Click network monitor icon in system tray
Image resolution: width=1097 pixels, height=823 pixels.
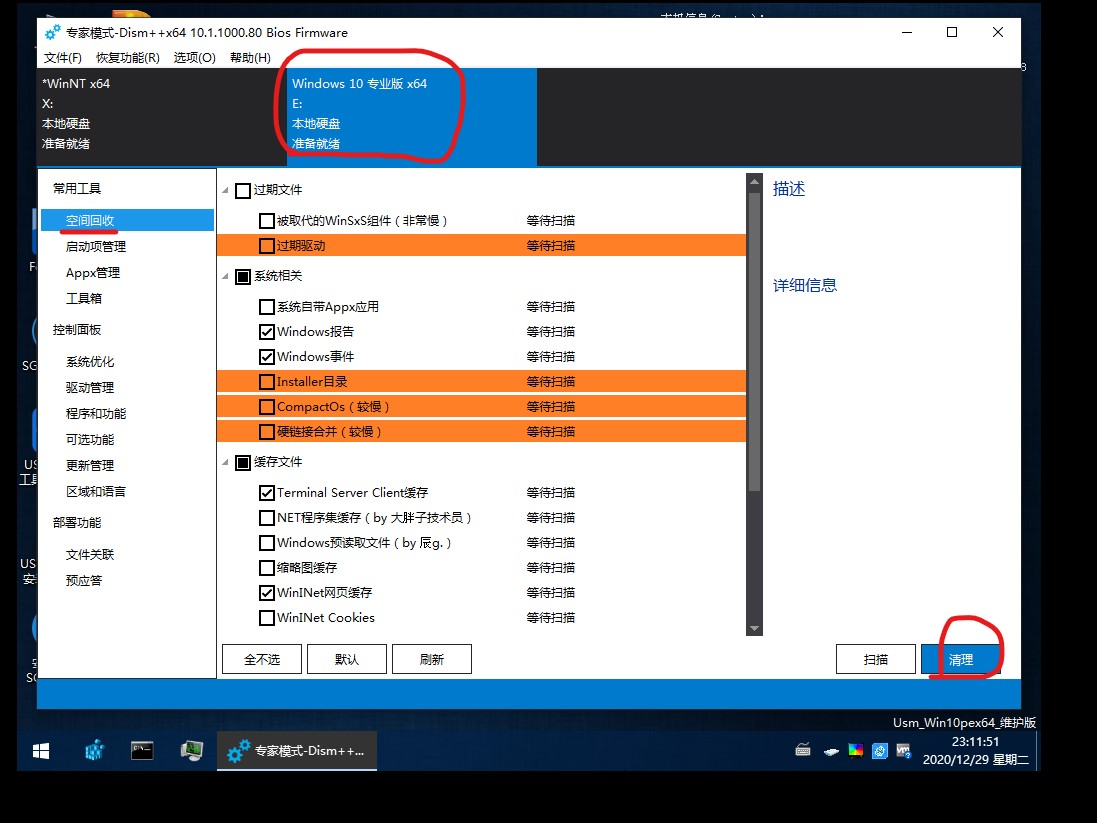click(904, 751)
